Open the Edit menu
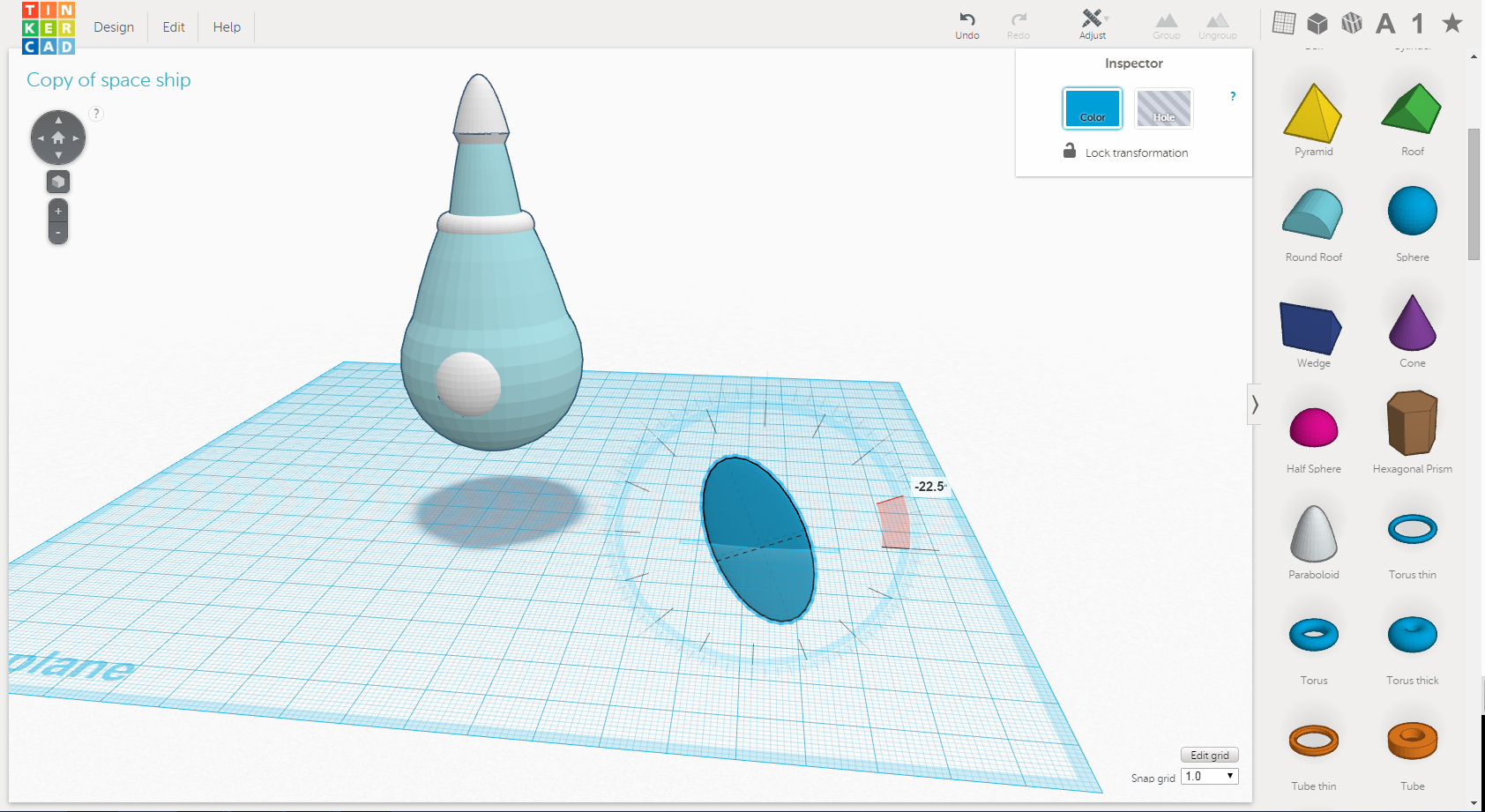This screenshot has height=812, width=1485. [x=174, y=27]
